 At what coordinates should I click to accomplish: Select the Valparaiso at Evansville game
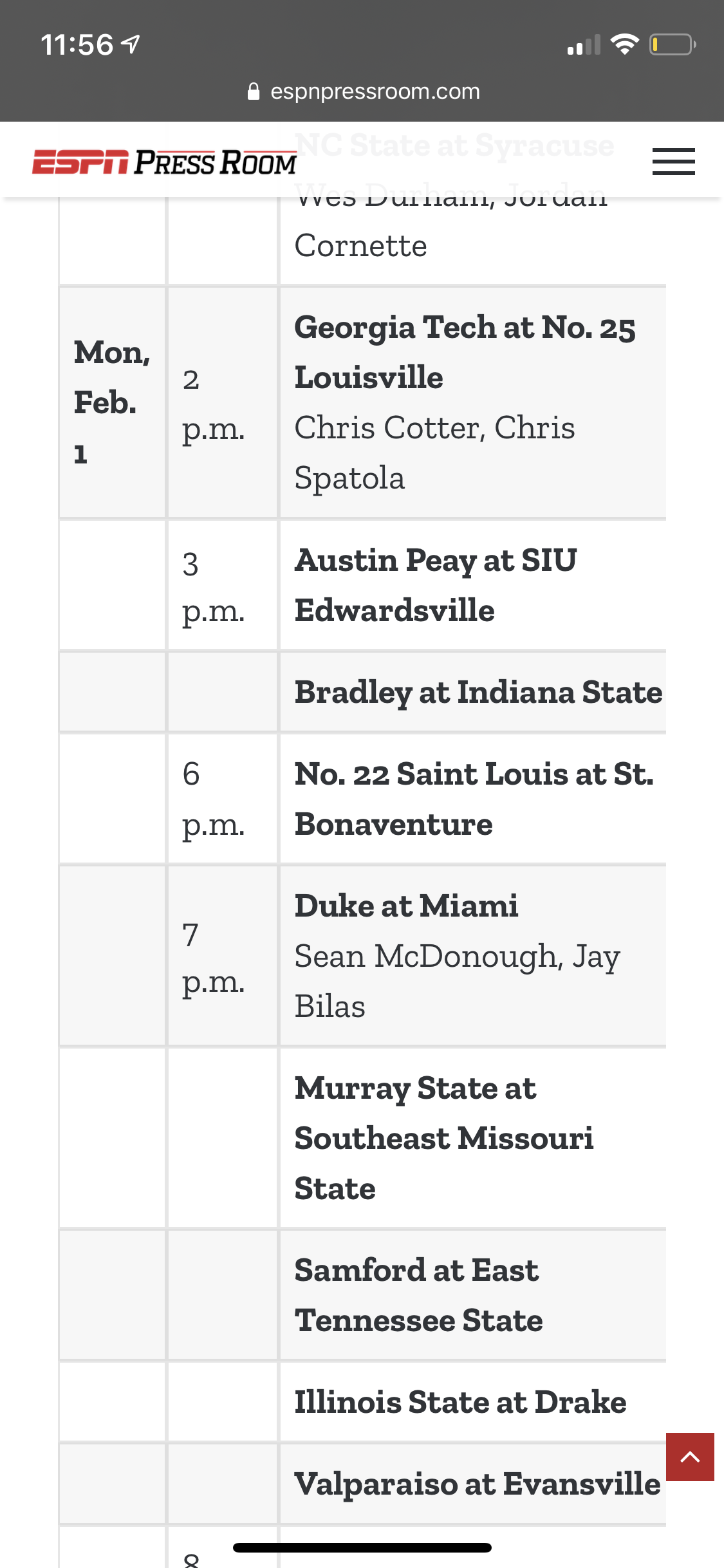[x=478, y=1484]
